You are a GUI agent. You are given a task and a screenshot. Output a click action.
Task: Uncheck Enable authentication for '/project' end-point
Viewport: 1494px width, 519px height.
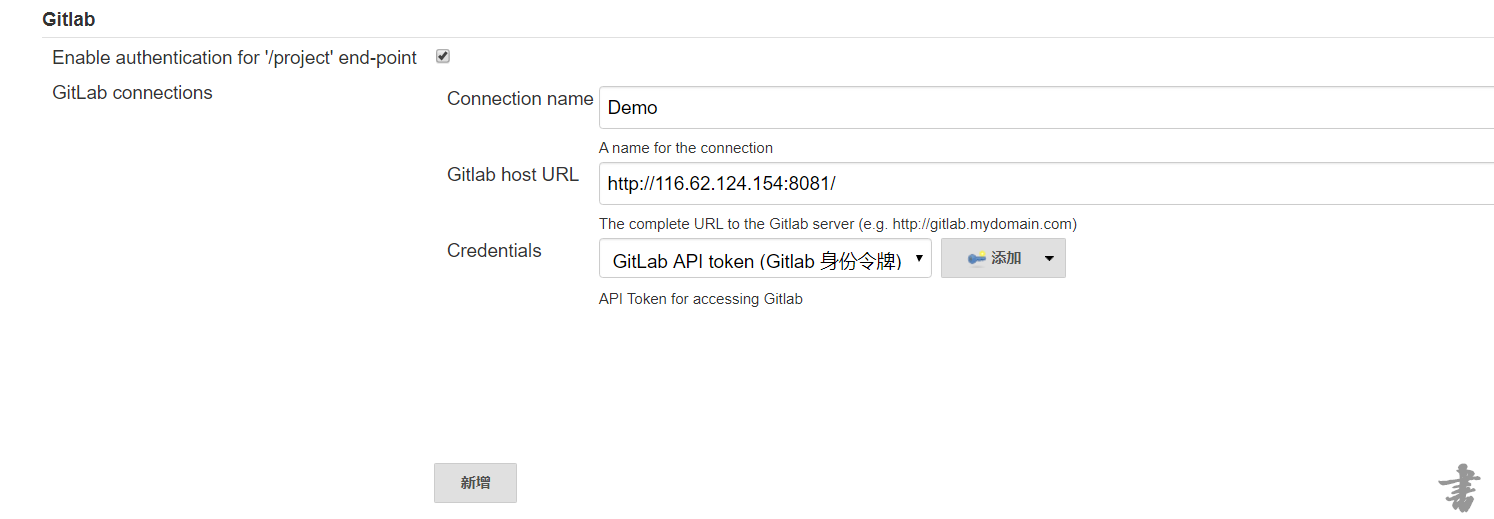(443, 57)
